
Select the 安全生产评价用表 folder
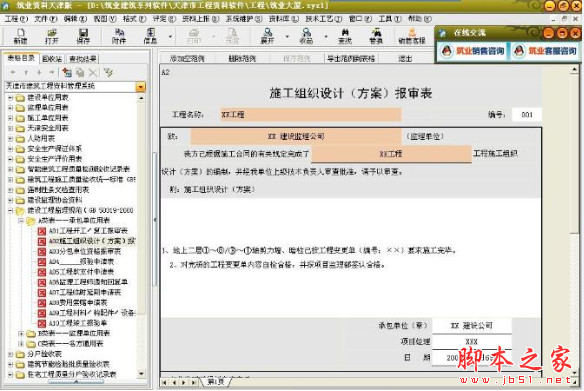tap(54, 159)
